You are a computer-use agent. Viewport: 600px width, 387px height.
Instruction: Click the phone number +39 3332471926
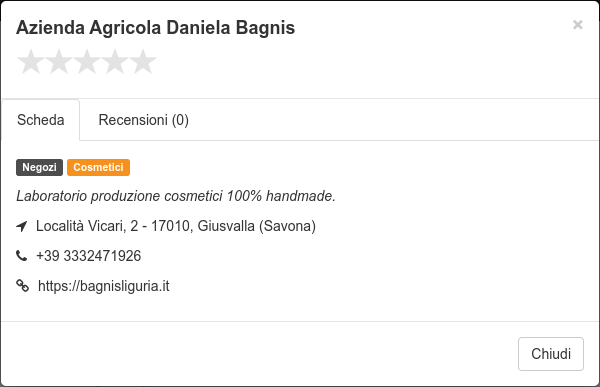click(x=88, y=256)
